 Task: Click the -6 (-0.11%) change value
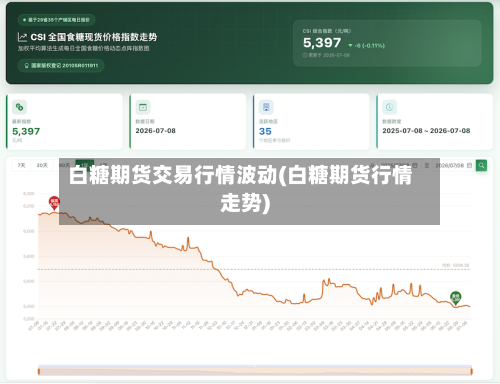click(x=370, y=46)
